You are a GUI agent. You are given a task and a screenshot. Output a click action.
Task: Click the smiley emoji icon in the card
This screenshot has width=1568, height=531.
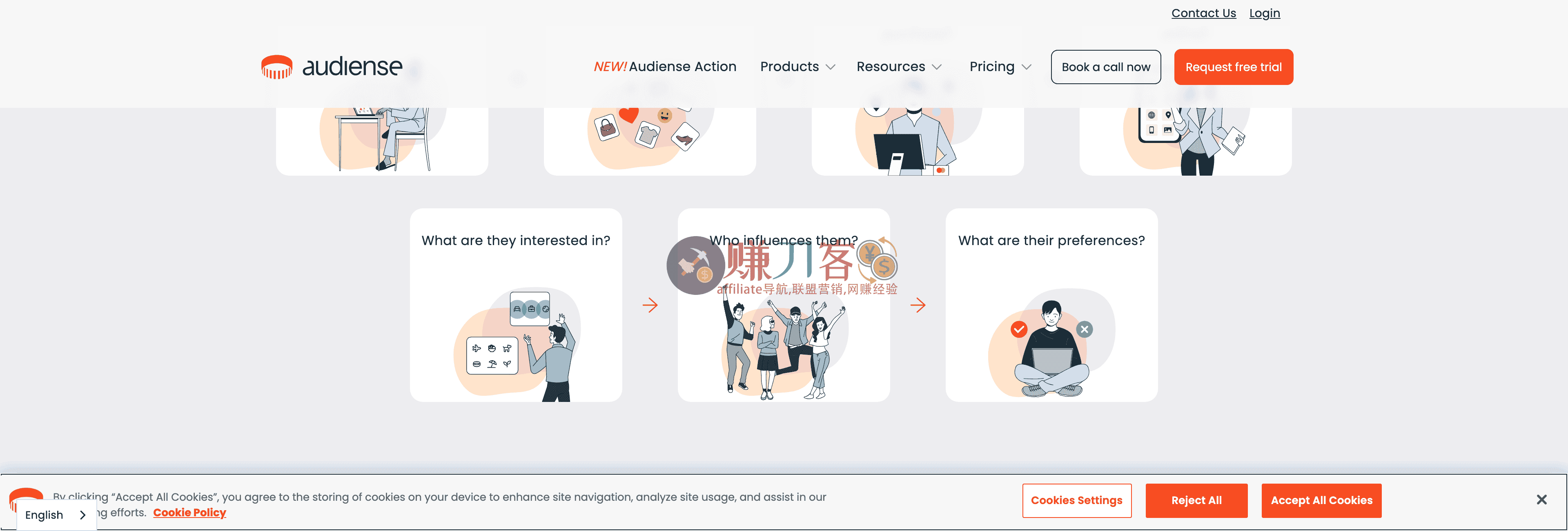click(x=664, y=115)
